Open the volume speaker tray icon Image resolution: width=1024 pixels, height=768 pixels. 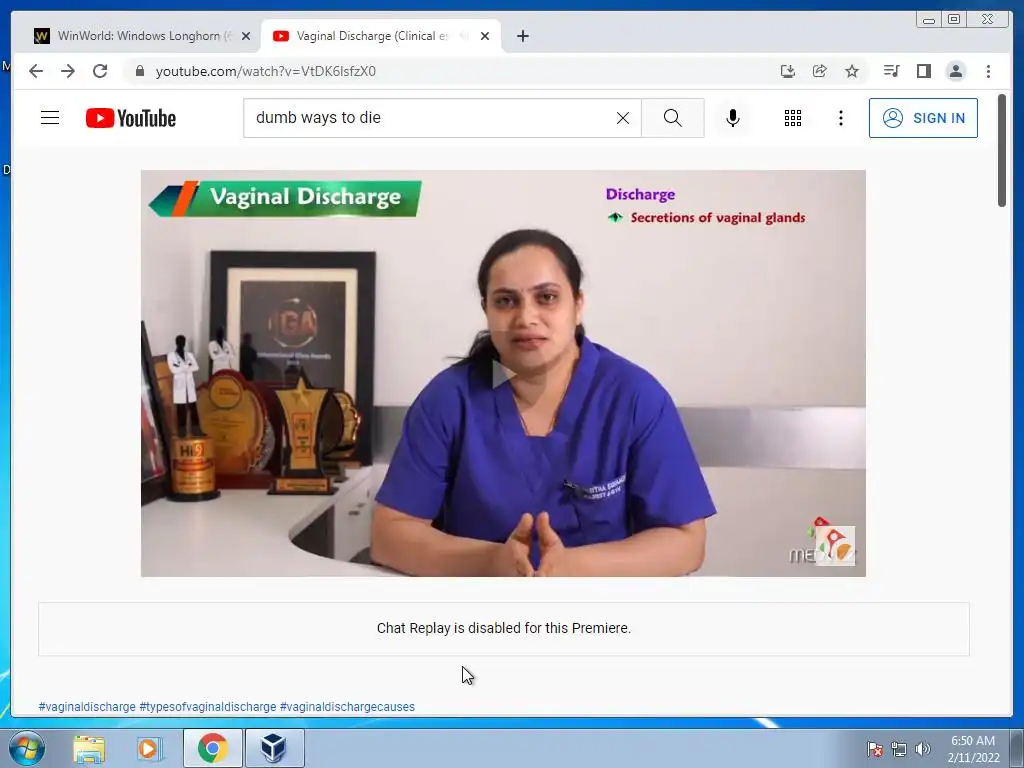[x=923, y=748]
